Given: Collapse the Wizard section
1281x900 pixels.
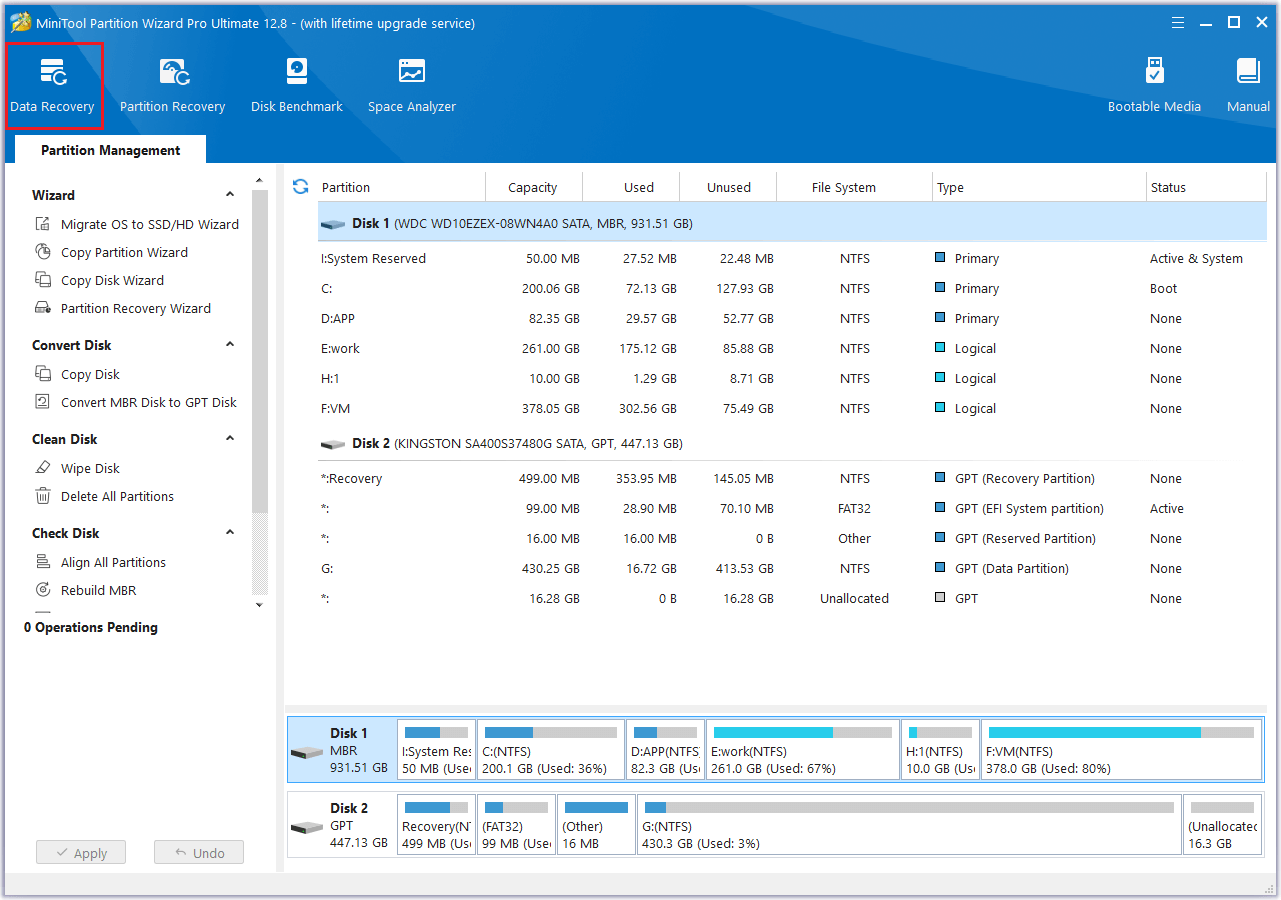Looking at the screenshot, I should point(230,195).
